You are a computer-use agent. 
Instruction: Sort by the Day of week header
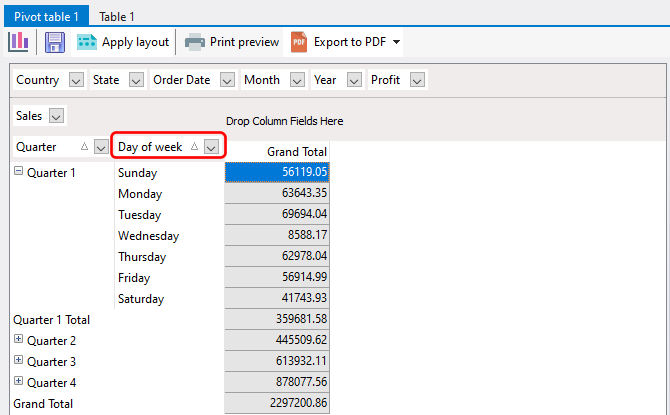pyautogui.click(x=150, y=147)
